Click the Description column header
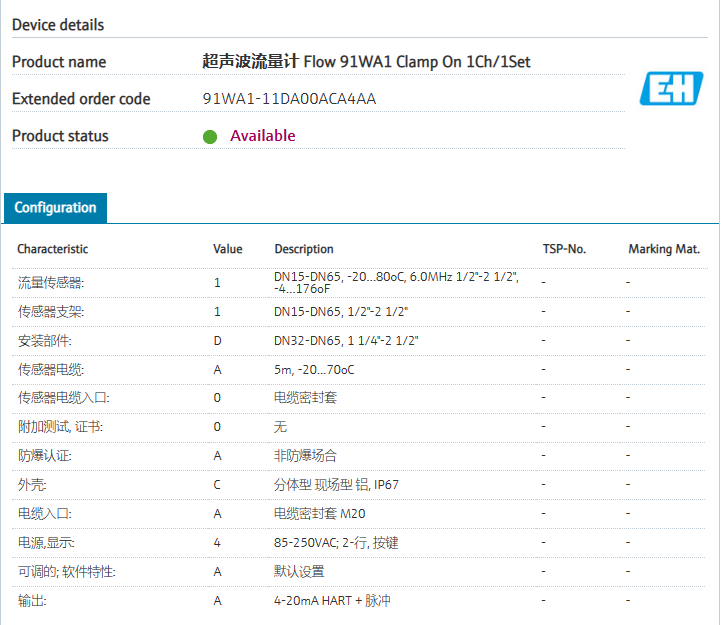 [304, 249]
